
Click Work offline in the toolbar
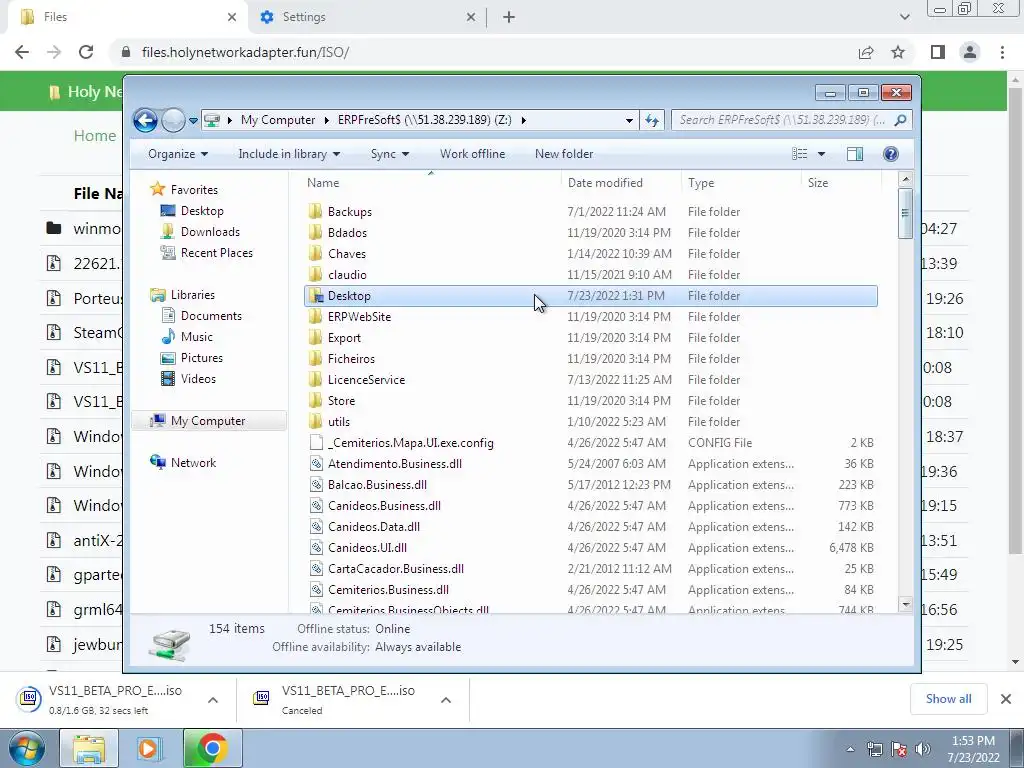click(x=472, y=154)
